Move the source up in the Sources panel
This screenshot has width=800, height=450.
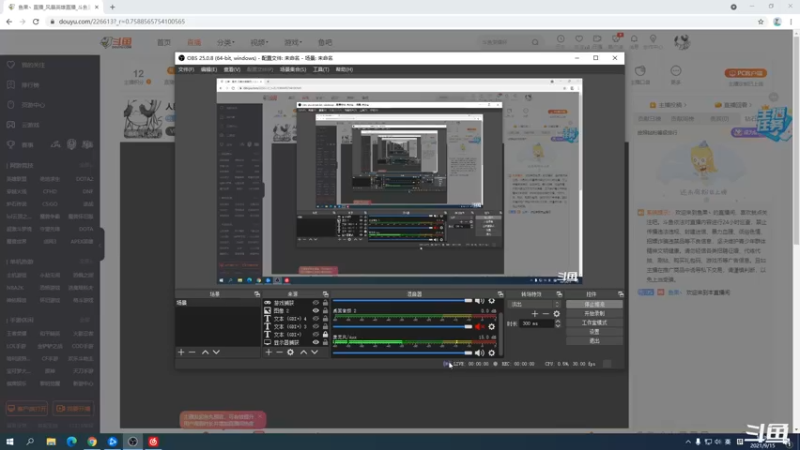(304, 352)
